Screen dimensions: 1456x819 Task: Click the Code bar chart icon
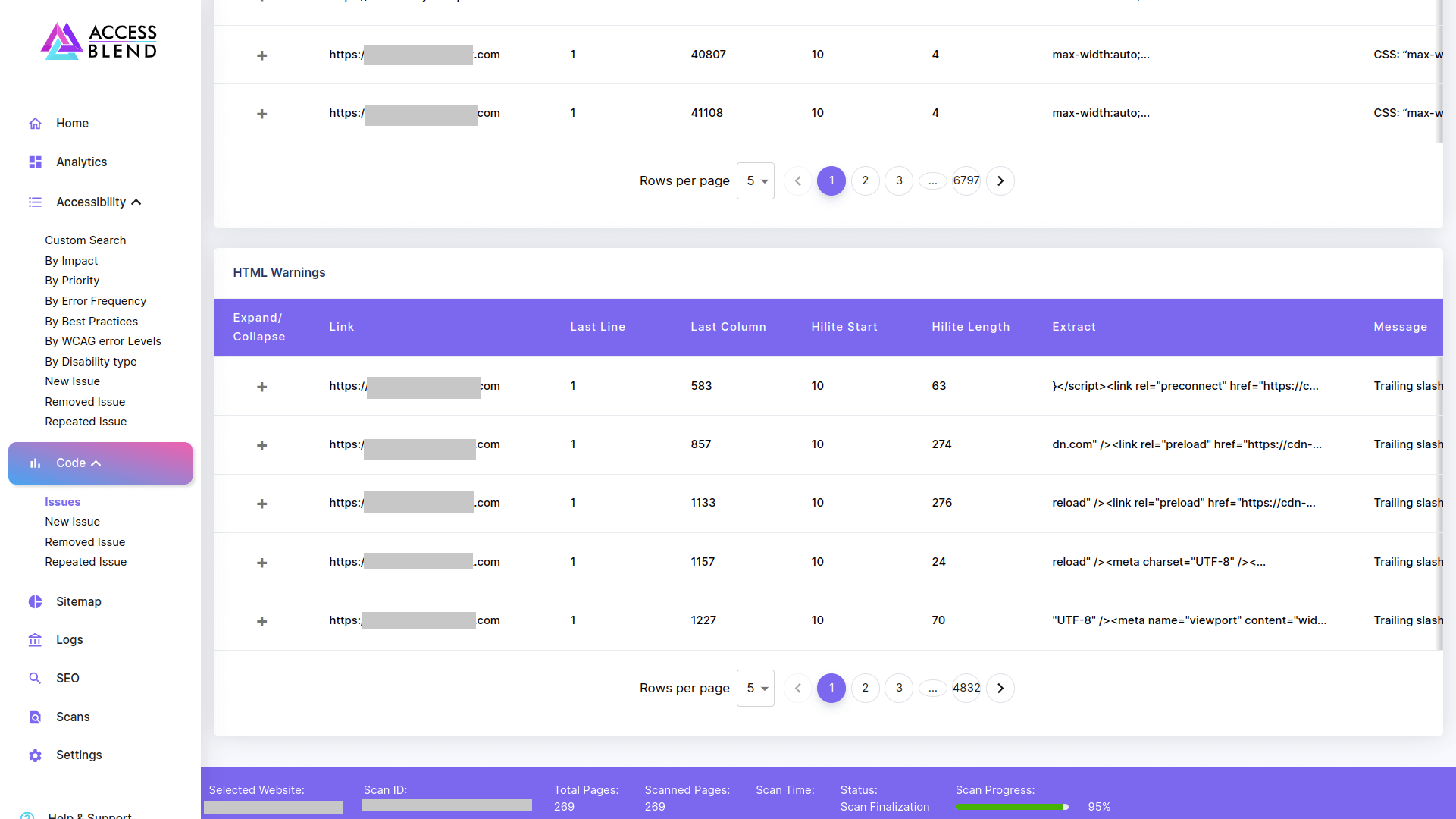(35, 463)
